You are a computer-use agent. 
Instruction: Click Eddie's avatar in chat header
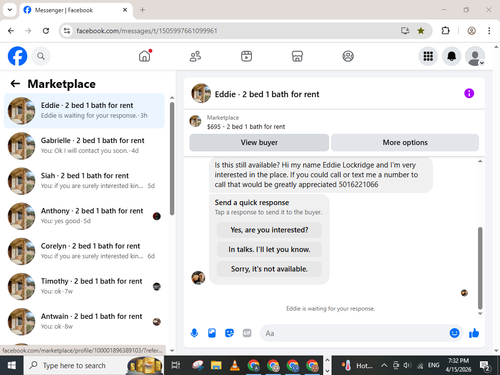click(x=201, y=93)
